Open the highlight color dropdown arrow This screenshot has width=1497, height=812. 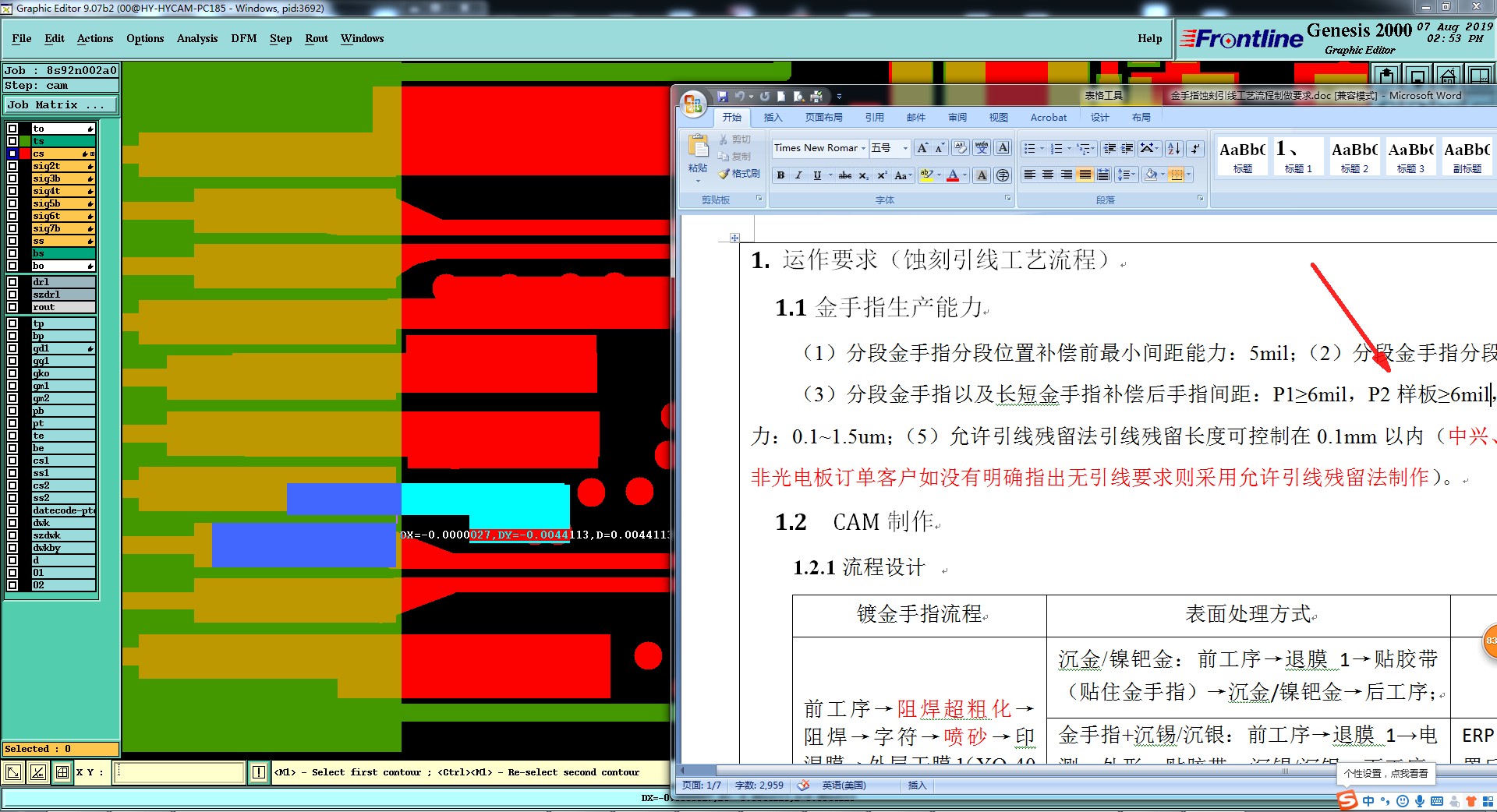tap(939, 175)
